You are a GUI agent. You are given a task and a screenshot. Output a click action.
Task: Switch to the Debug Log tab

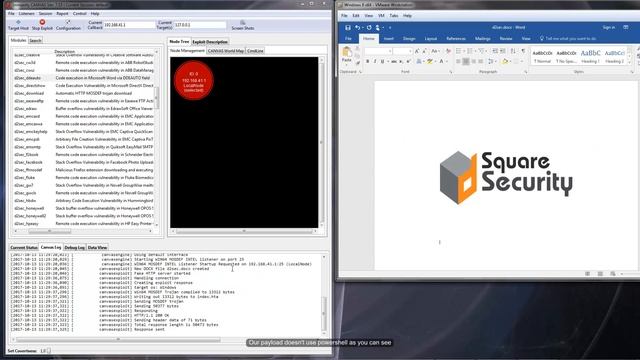[x=74, y=247]
